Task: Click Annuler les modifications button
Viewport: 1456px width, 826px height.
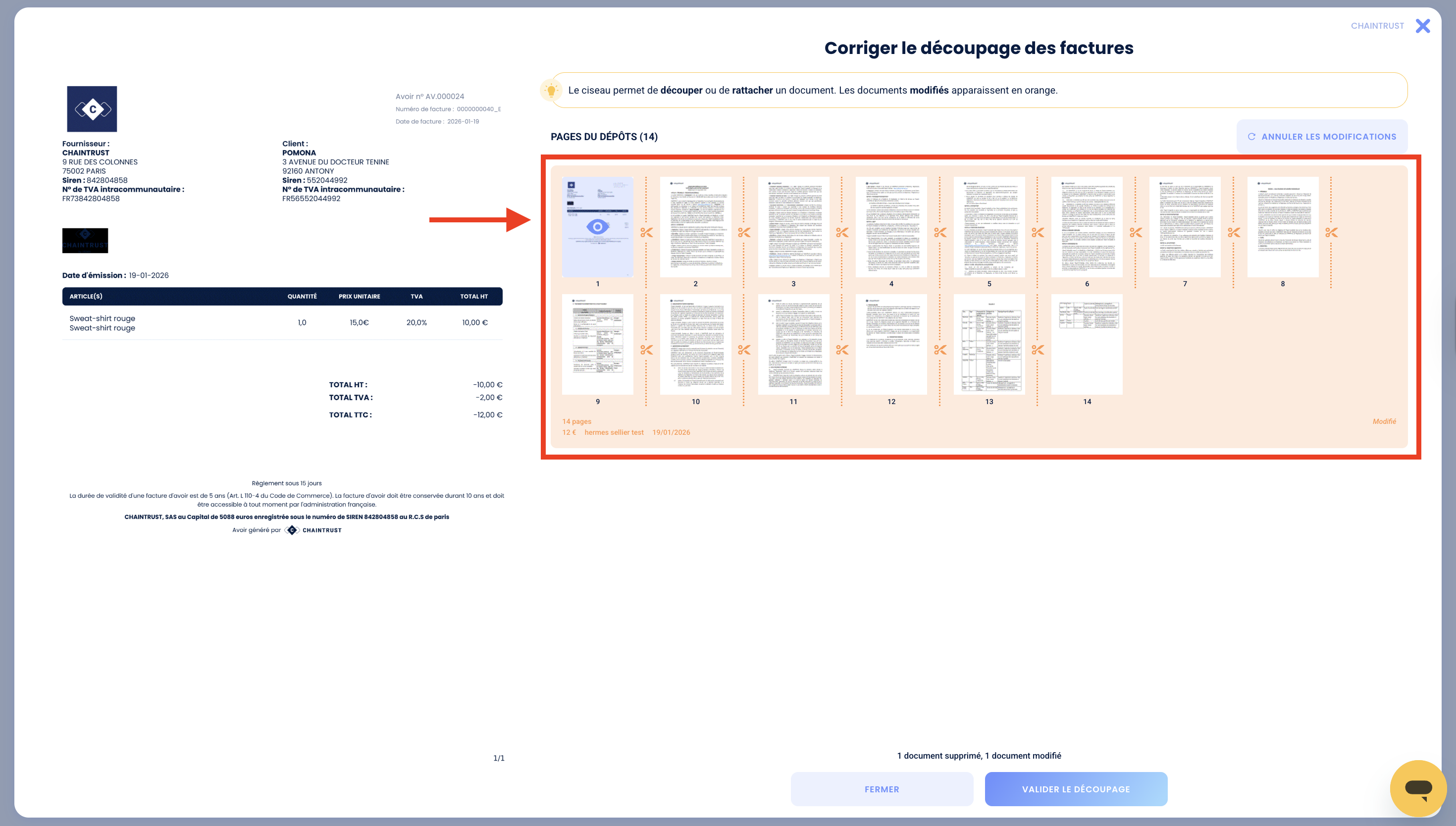Action: click(x=1322, y=137)
